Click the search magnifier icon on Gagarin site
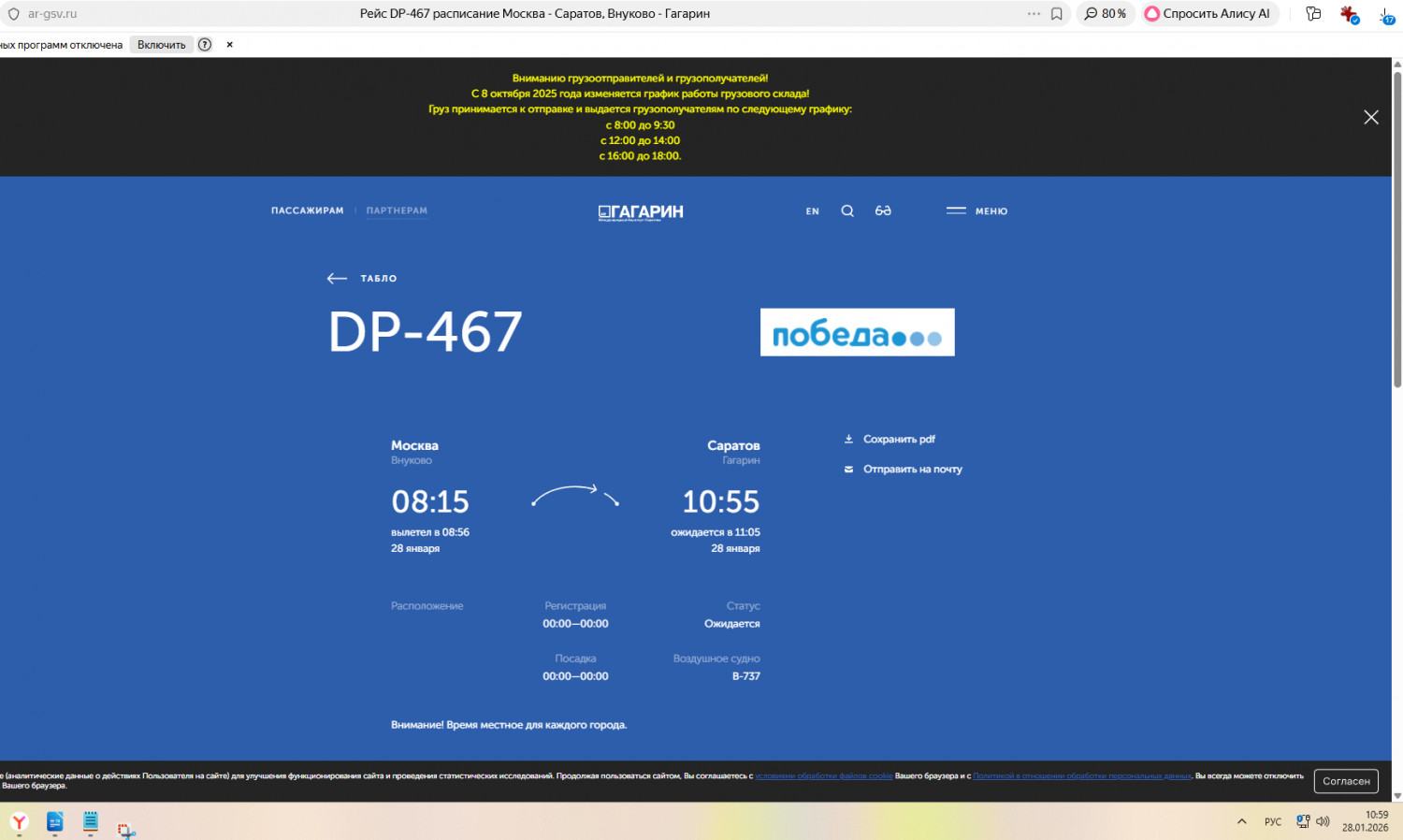Image resolution: width=1403 pixels, height=840 pixels. pos(847,211)
